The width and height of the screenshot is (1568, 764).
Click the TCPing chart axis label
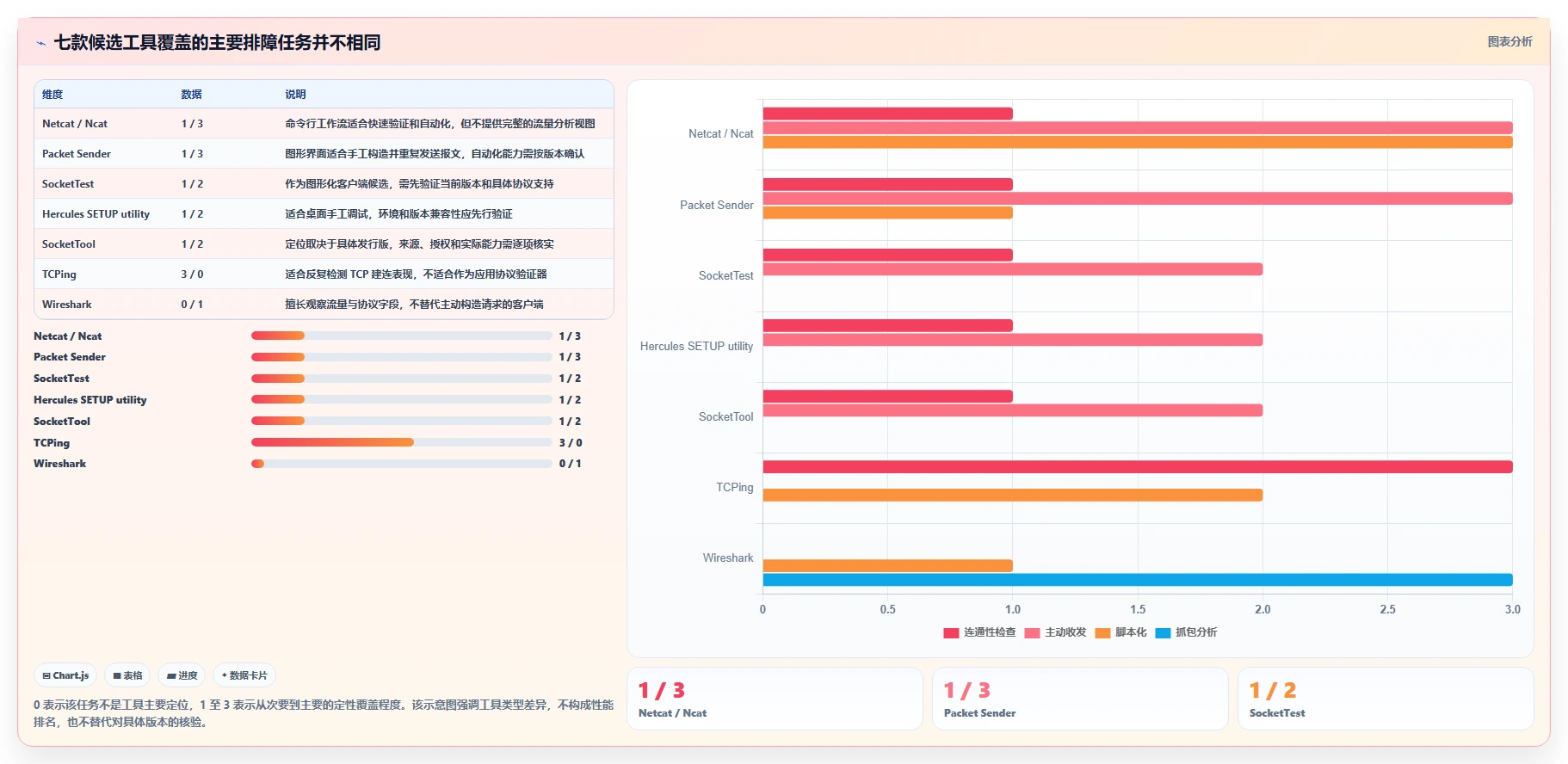735,488
